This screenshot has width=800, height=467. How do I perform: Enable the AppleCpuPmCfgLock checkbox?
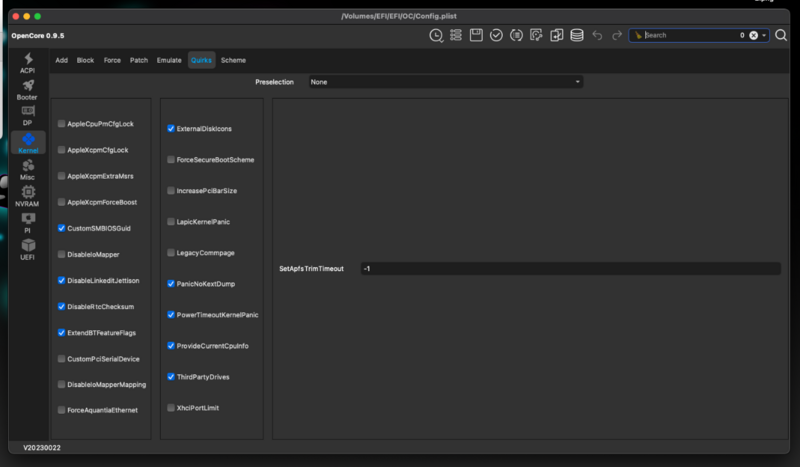tap(62, 124)
